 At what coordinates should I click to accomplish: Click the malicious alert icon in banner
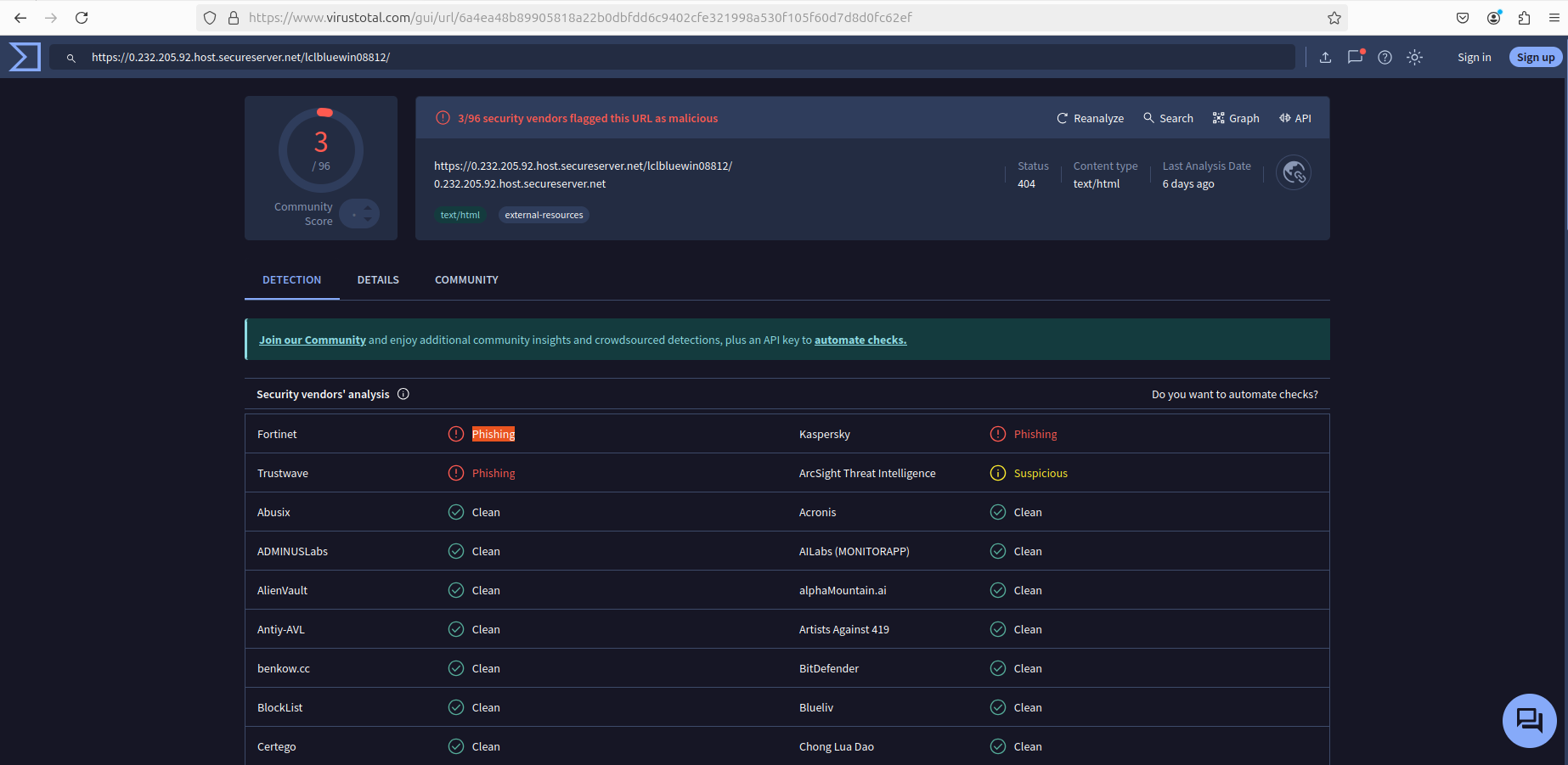click(443, 118)
